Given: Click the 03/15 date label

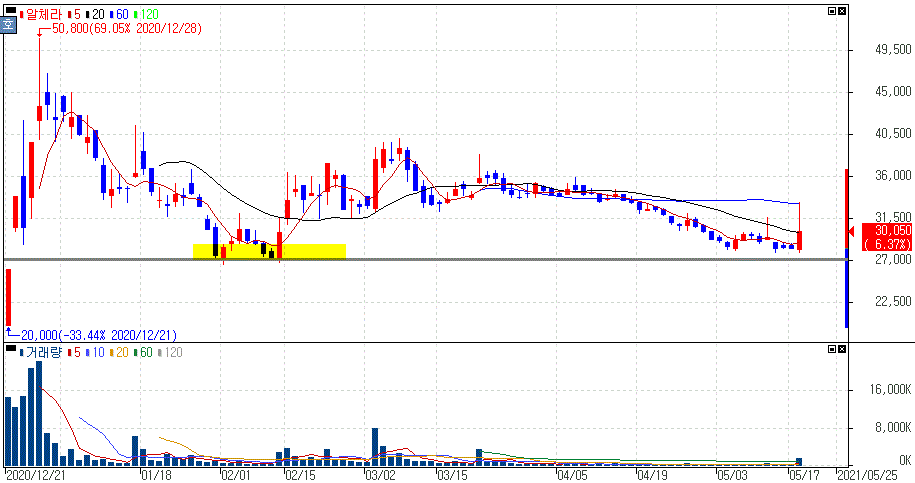Looking at the screenshot, I should pos(452,475).
